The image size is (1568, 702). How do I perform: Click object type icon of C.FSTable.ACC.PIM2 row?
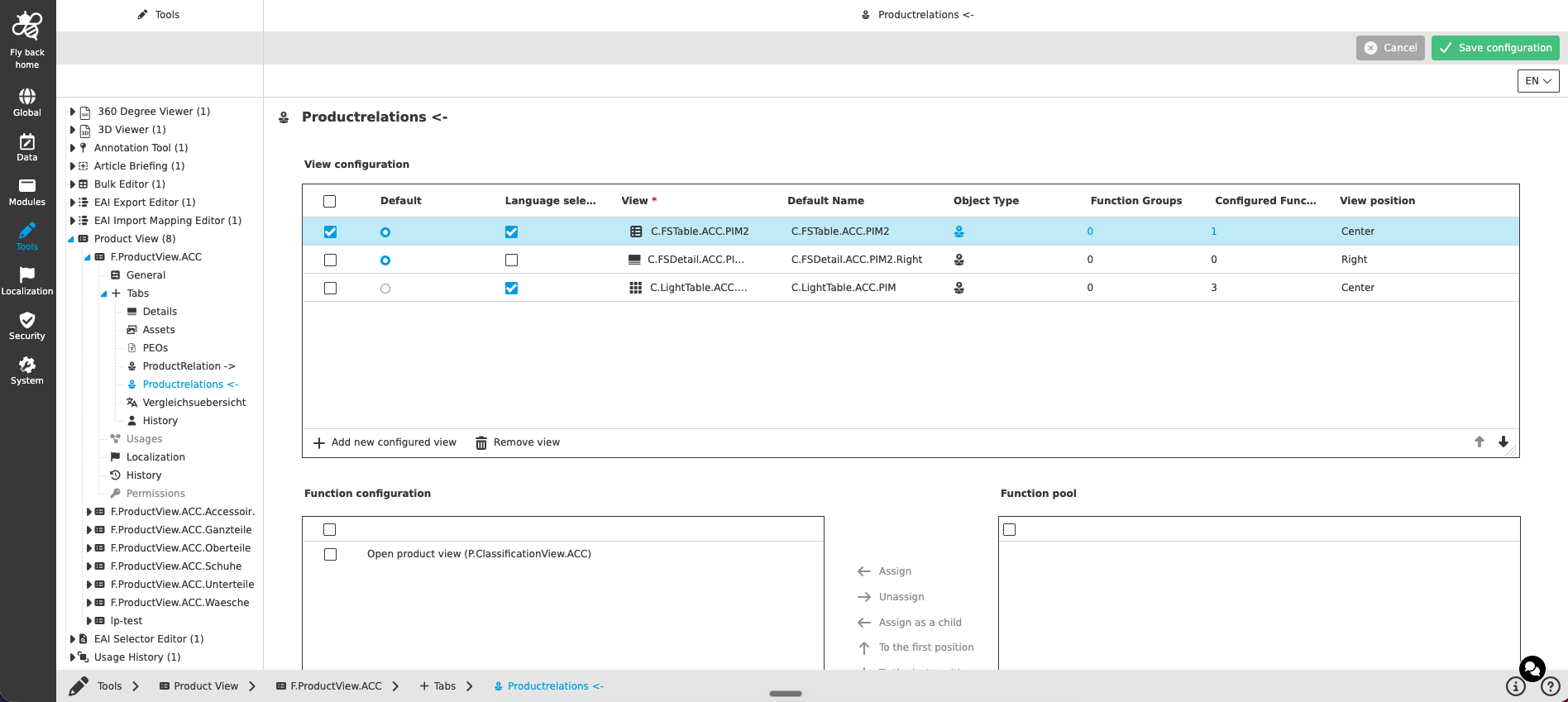tap(959, 232)
